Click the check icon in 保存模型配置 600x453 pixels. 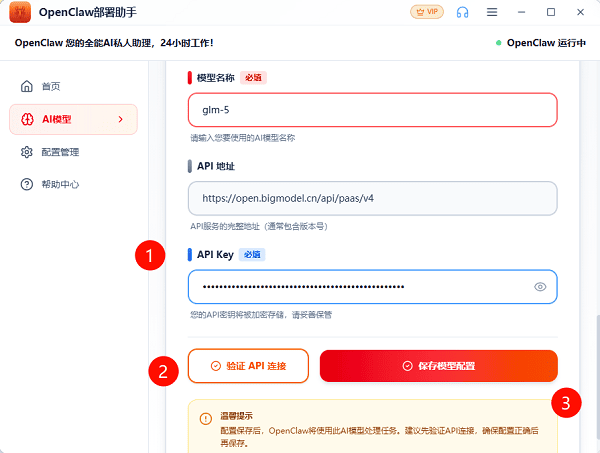tap(408, 366)
